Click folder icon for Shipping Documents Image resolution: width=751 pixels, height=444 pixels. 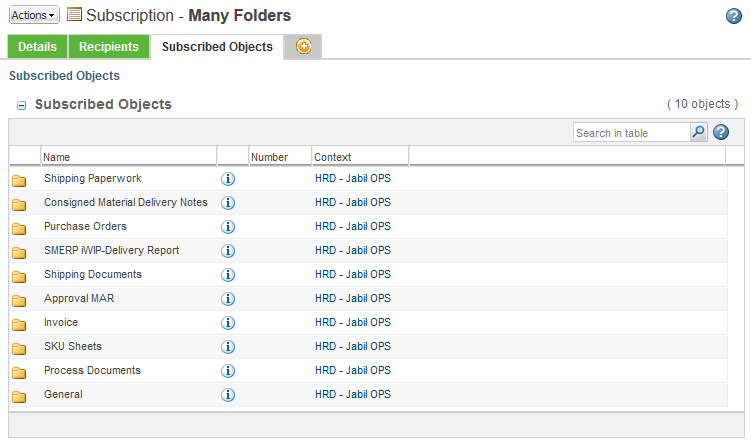[19, 276]
